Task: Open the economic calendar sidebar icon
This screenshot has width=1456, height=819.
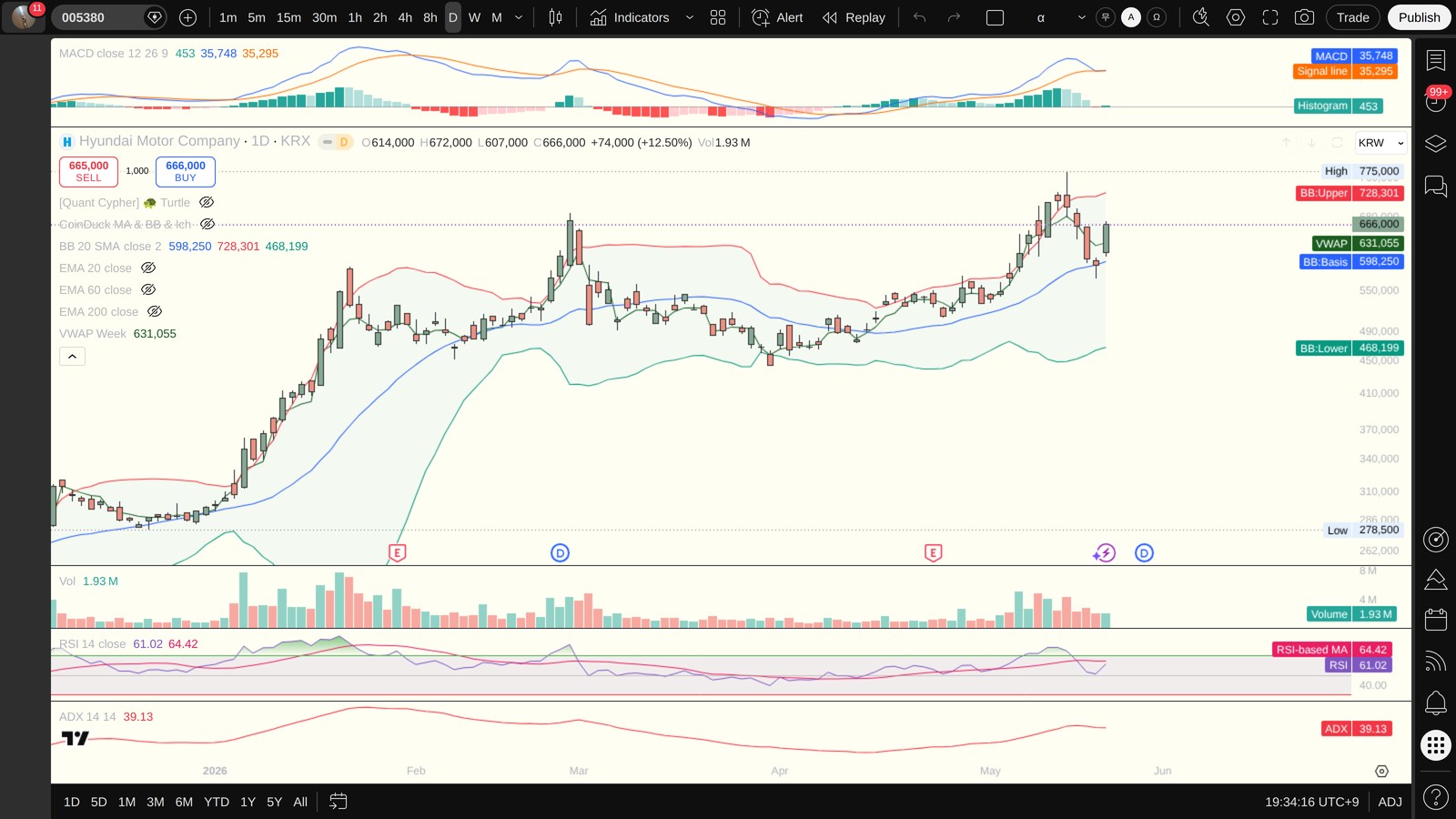Action: click(1436, 620)
